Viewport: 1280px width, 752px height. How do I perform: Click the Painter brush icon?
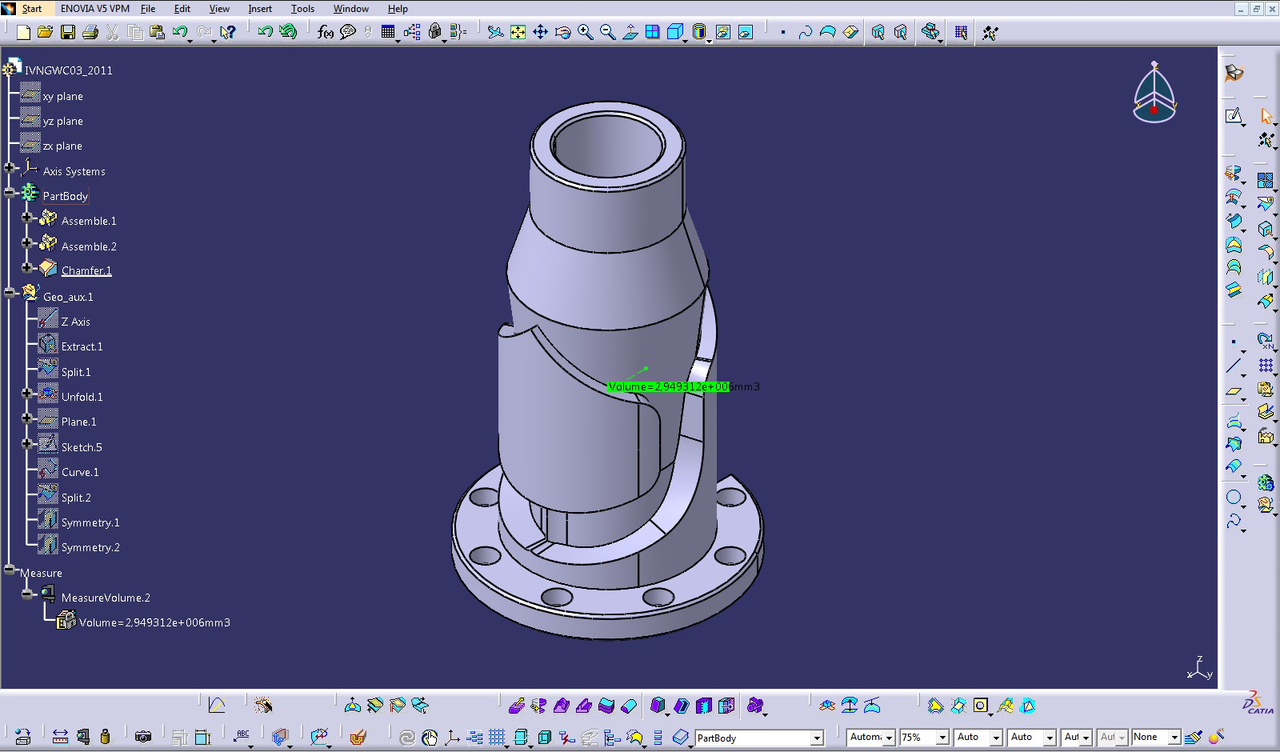tap(1193, 737)
